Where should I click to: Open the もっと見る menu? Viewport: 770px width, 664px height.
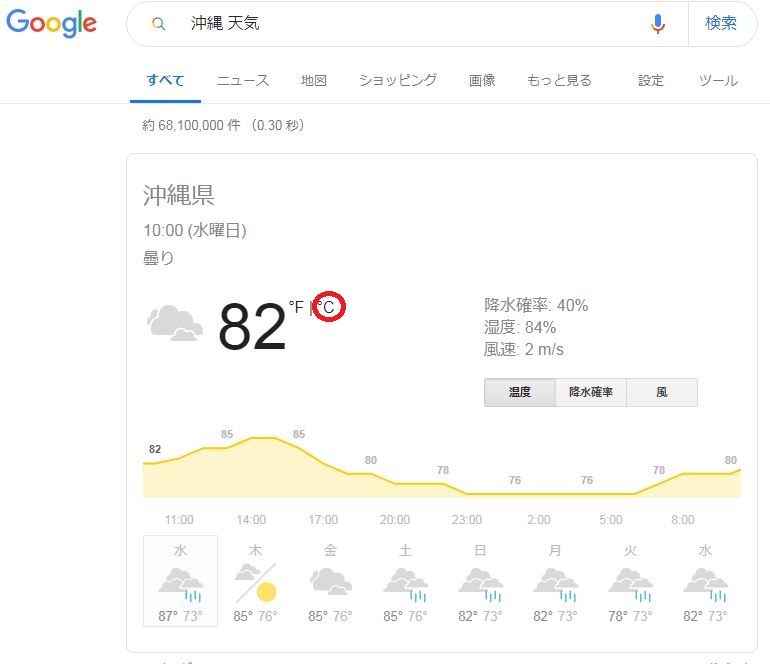(x=559, y=81)
